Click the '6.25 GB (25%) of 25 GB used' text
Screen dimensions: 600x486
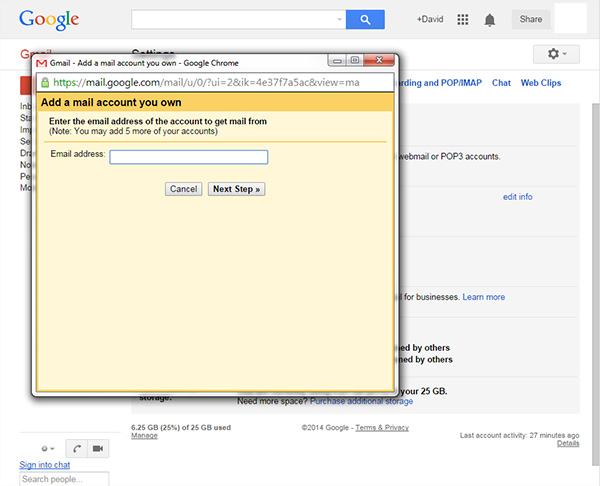point(181,427)
